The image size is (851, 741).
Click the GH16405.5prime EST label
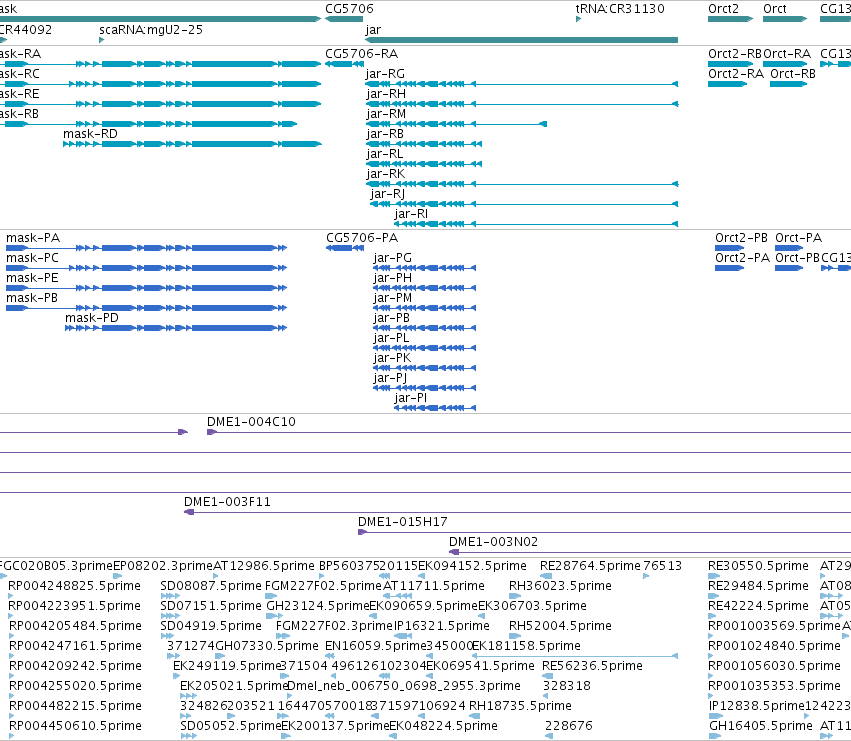761,726
